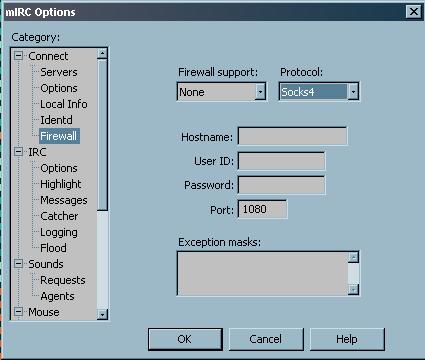Open the Highlight category
The image size is (425, 360).
point(61,184)
